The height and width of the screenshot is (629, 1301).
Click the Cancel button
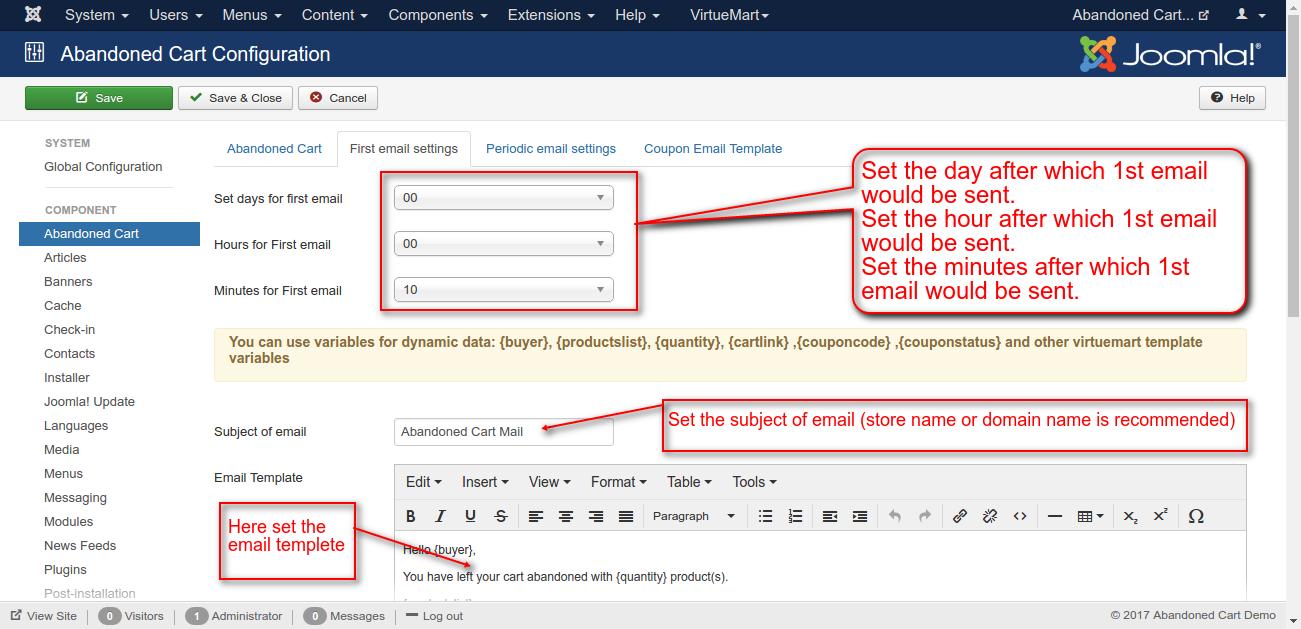pos(338,98)
